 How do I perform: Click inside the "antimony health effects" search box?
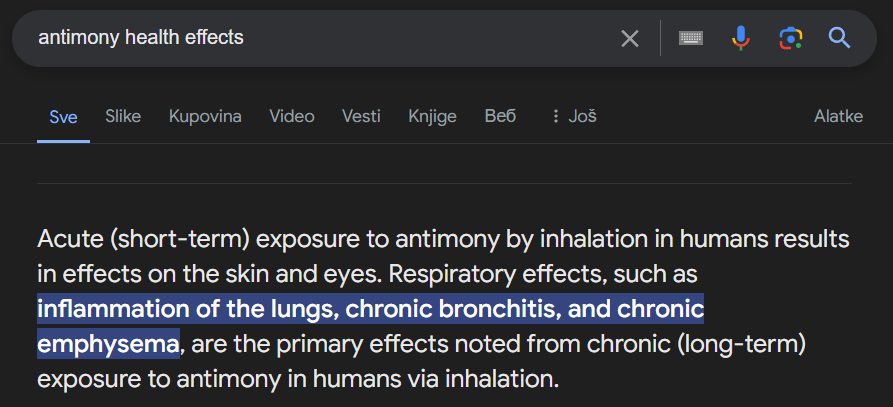coord(319,38)
